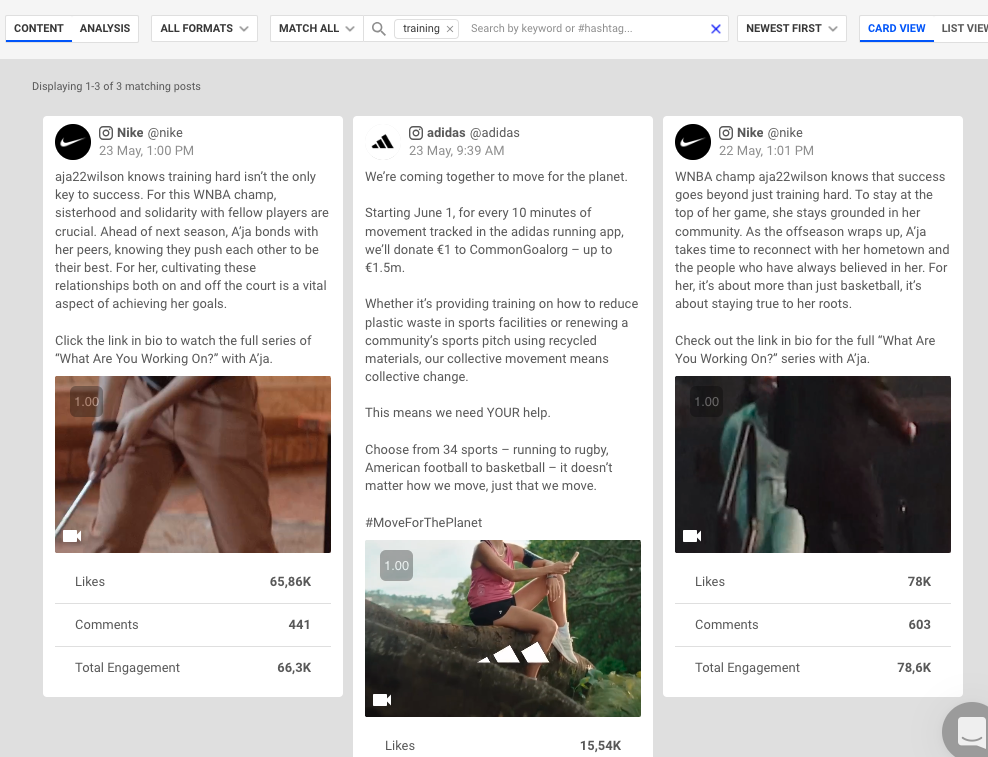Remove the 'training' keyword tag
This screenshot has width=988, height=757.
(x=450, y=29)
